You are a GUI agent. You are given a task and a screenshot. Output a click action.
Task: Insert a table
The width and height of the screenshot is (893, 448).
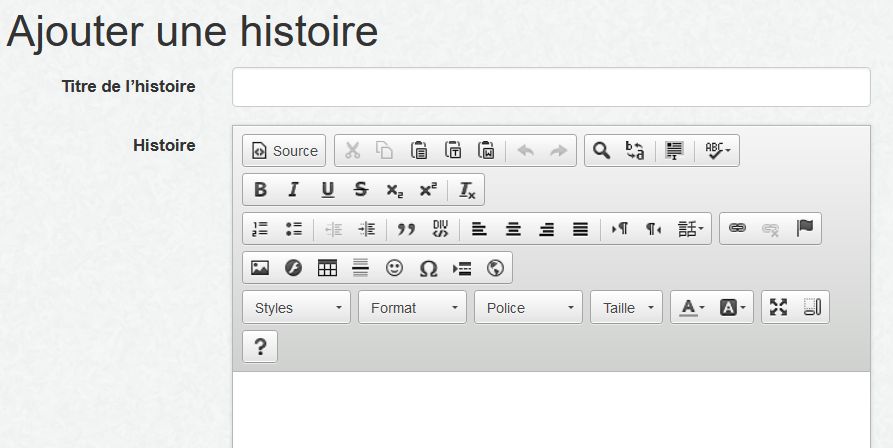point(327,268)
